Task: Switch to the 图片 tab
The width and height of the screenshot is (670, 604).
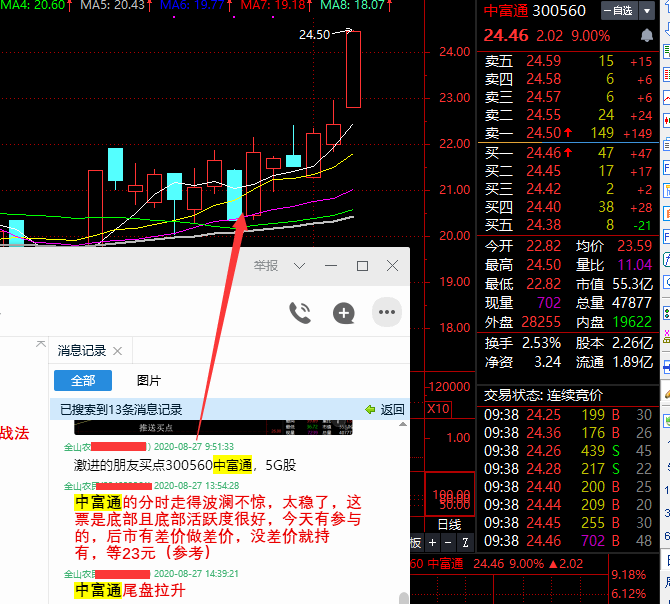Action: [149, 380]
